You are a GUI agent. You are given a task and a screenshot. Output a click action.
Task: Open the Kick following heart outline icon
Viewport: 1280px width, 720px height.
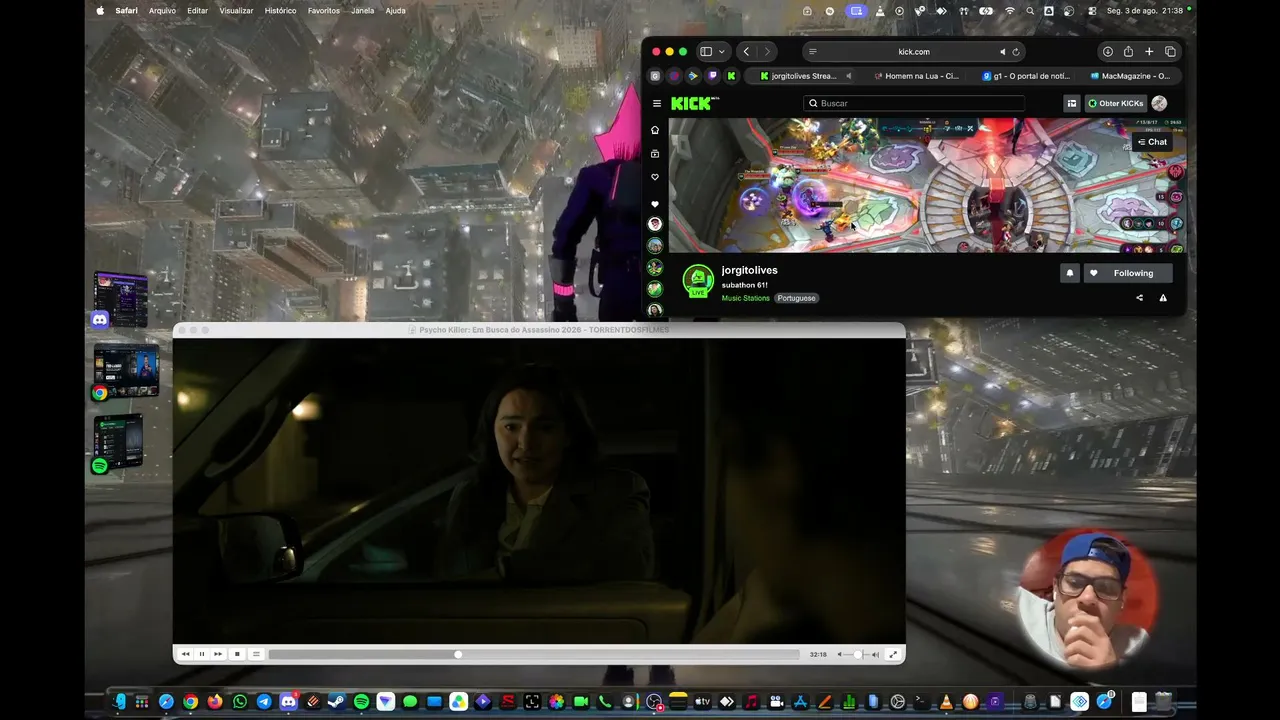click(655, 177)
